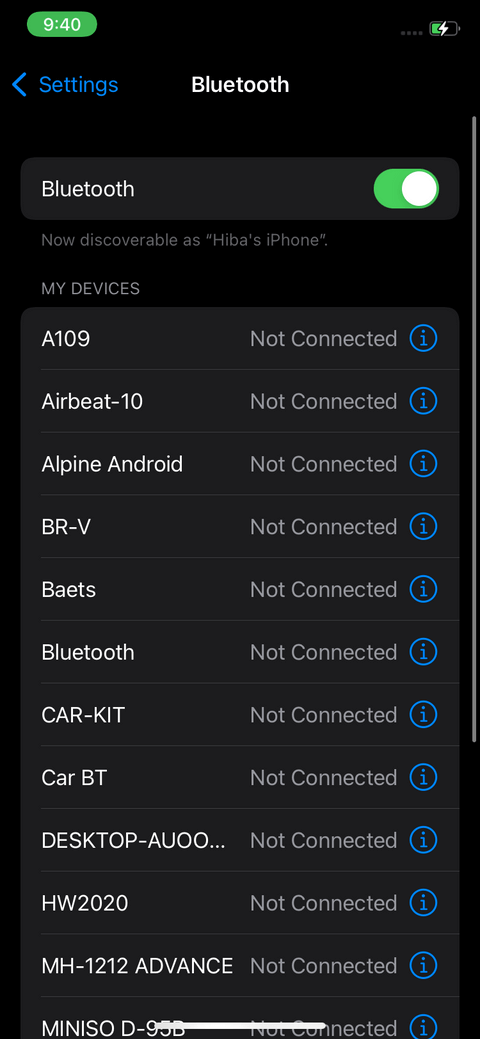Click the vertical scroll indicator
480x1039 pixels.
[x=473, y=429]
